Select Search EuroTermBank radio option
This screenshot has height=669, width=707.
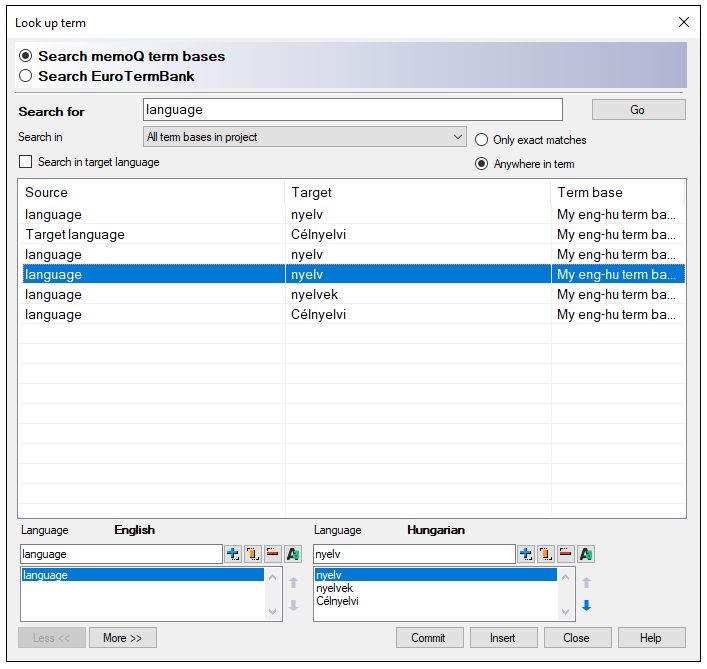[26, 76]
